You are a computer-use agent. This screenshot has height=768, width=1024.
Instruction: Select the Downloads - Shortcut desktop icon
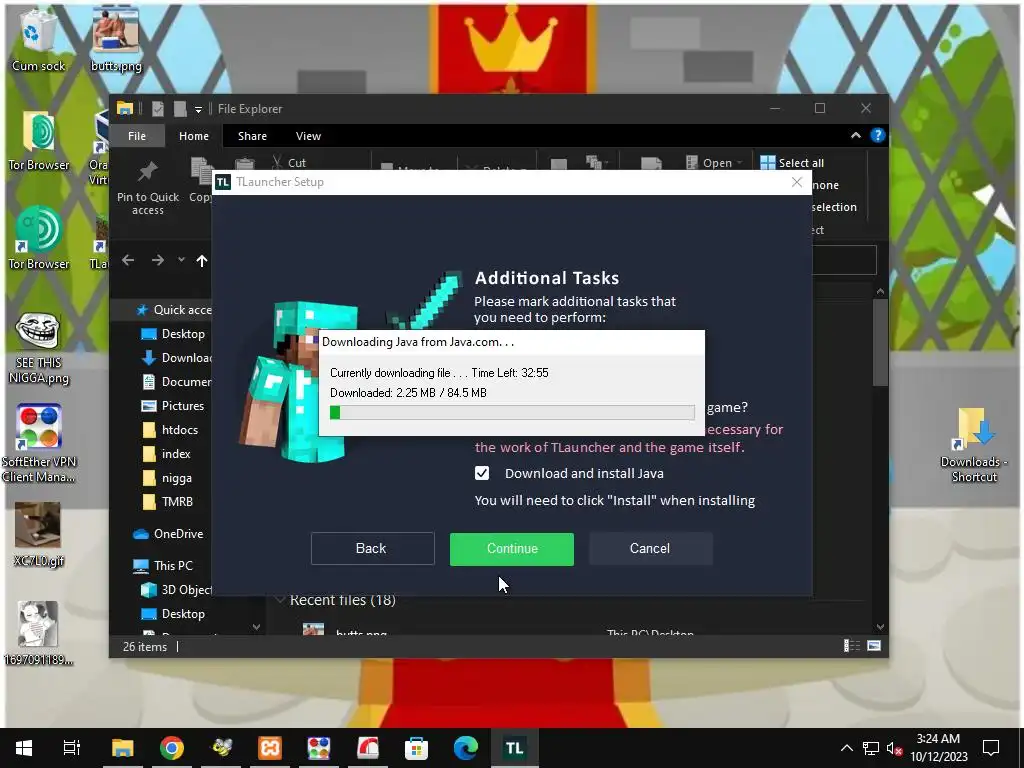[974, 445]
